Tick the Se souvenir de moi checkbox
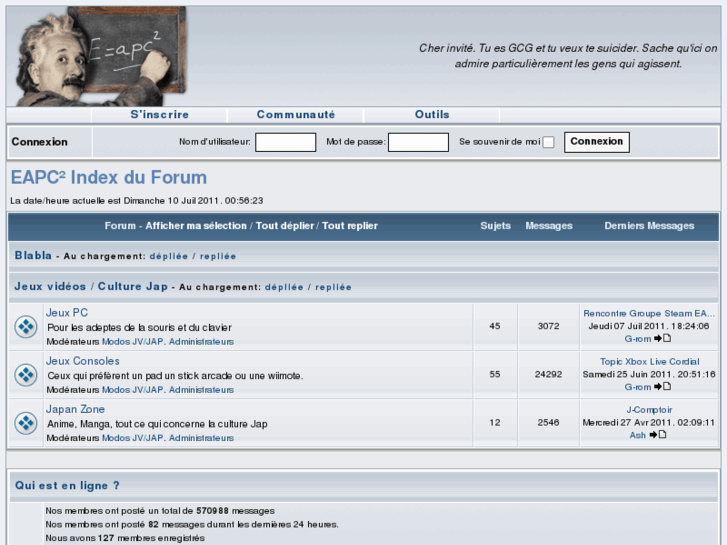This screenshot has height=545, width=727. [x=548, y=142]
